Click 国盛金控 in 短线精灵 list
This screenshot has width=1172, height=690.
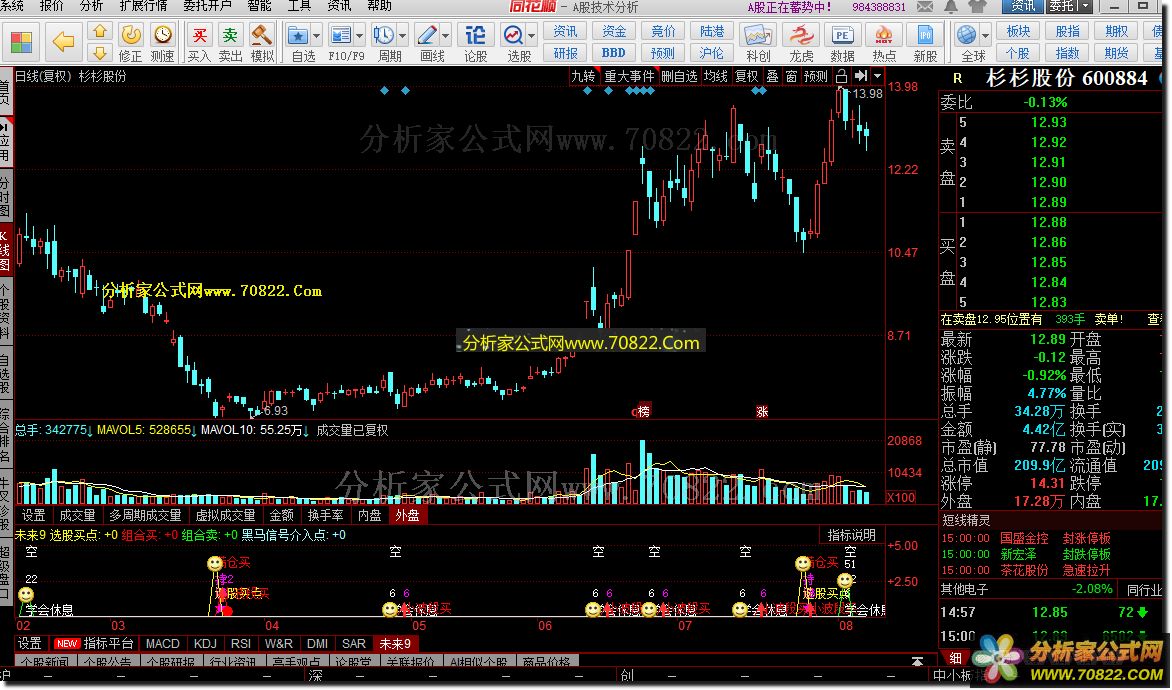tap(1024, 538)
